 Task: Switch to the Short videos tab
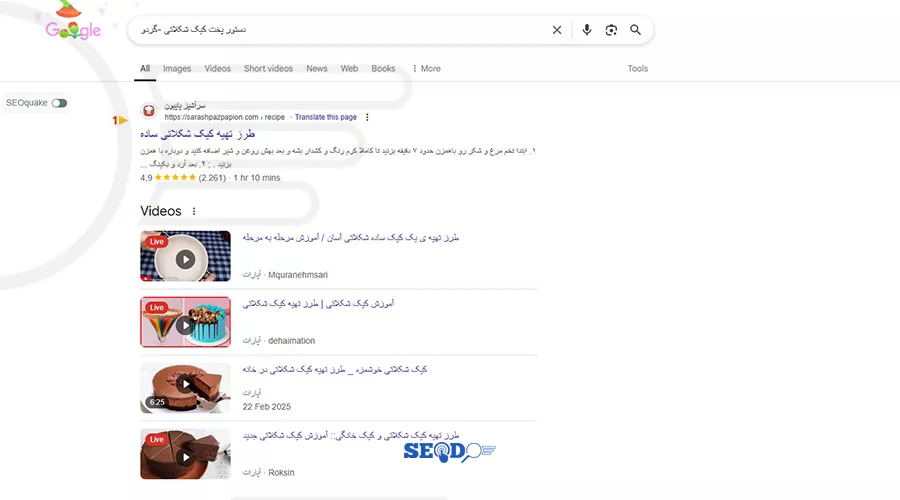click(x=268, y=68)
